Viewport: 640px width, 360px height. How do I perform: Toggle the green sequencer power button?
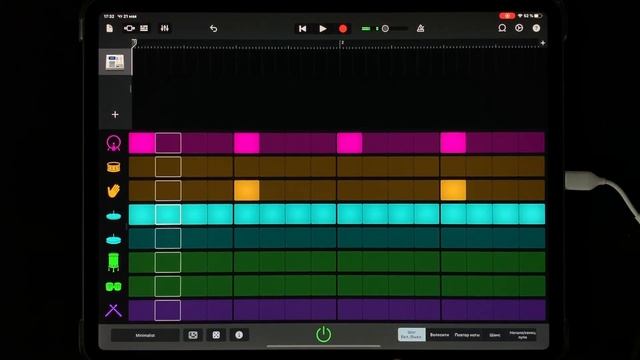pyautogui.click(x=324, y=335)
